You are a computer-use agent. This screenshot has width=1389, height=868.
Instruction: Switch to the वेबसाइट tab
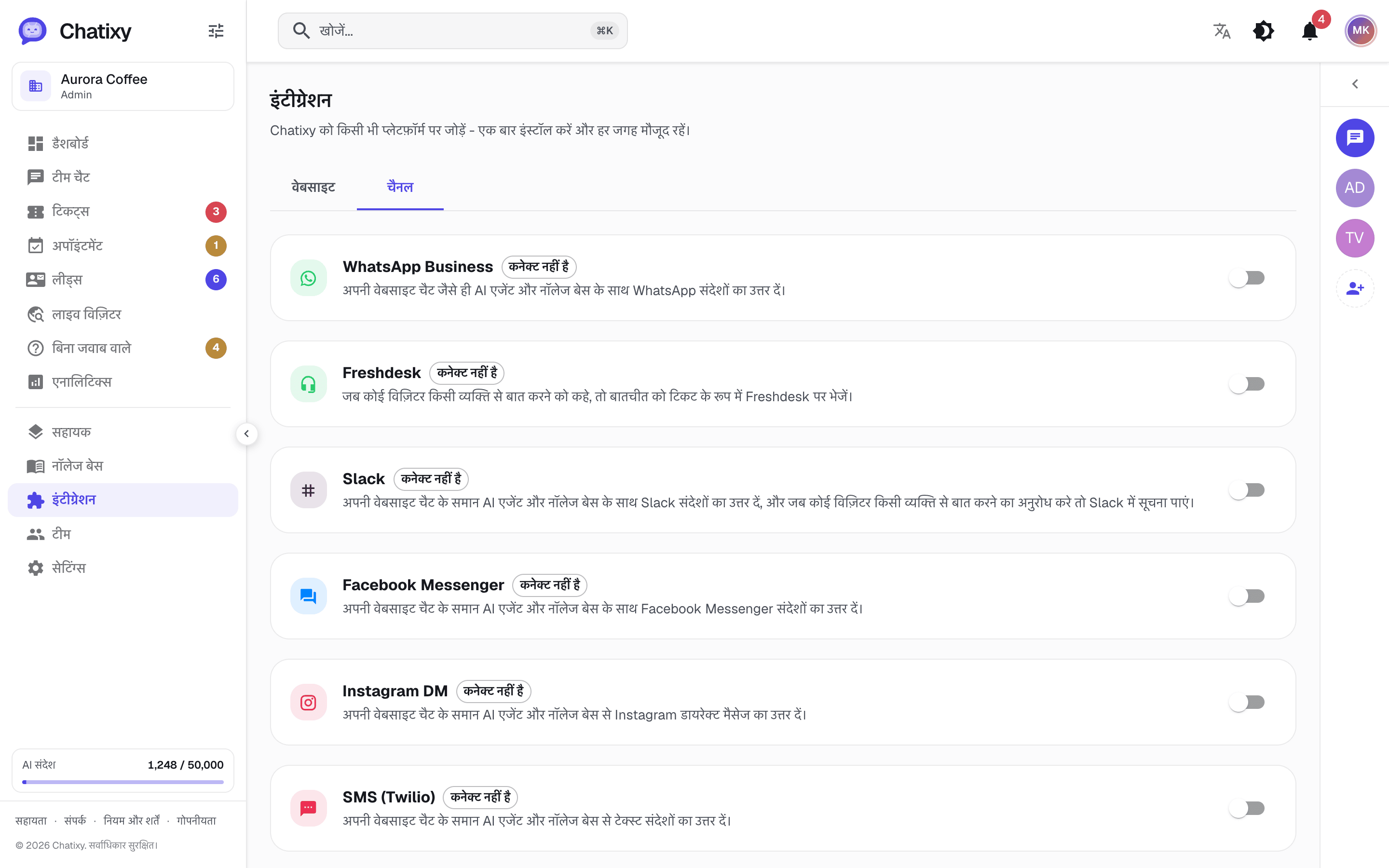coord(313,187)
